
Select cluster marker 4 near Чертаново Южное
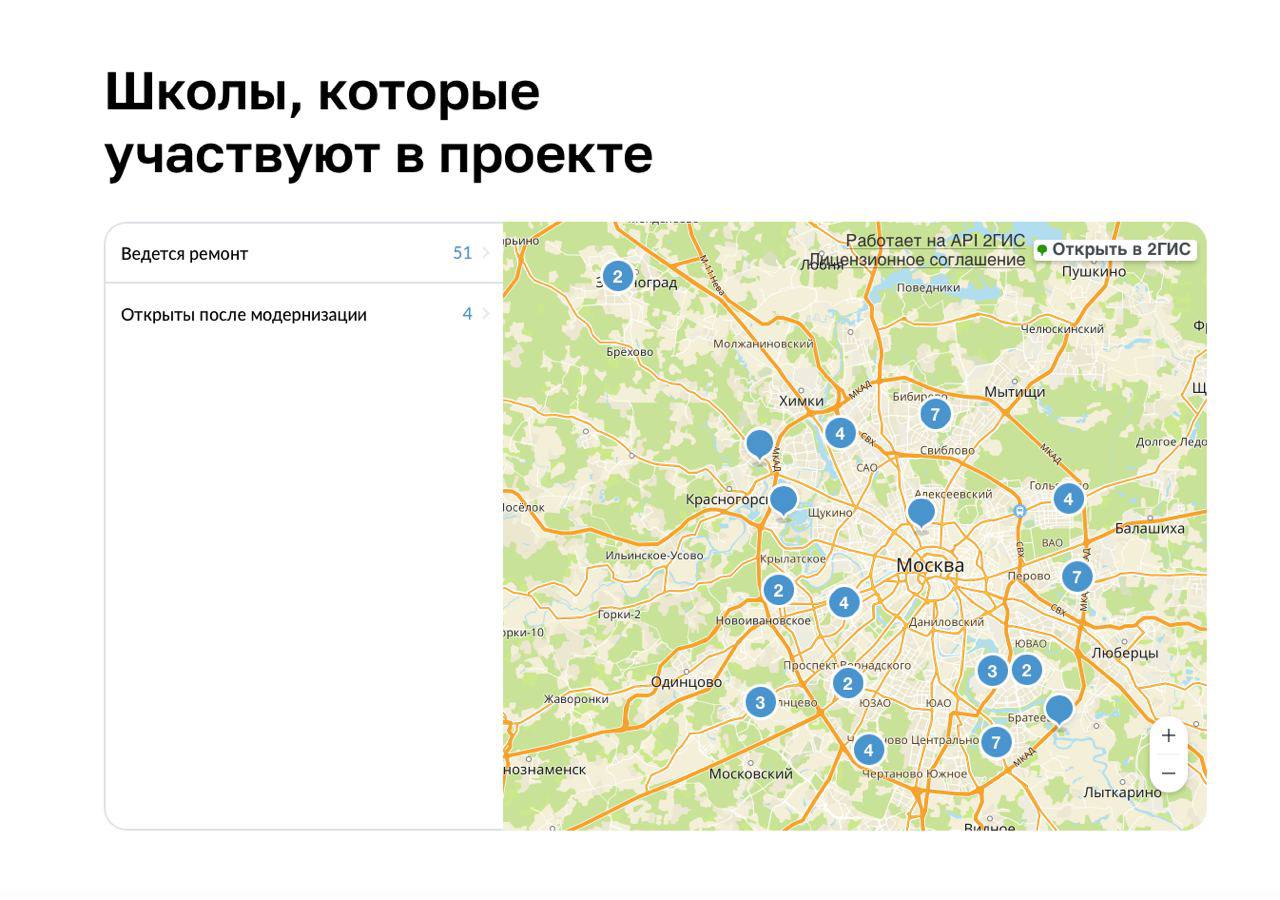tap(868, 749)
